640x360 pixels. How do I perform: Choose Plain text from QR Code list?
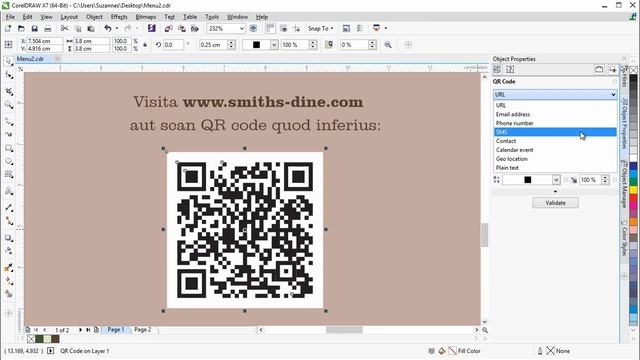tap(555, 168)
